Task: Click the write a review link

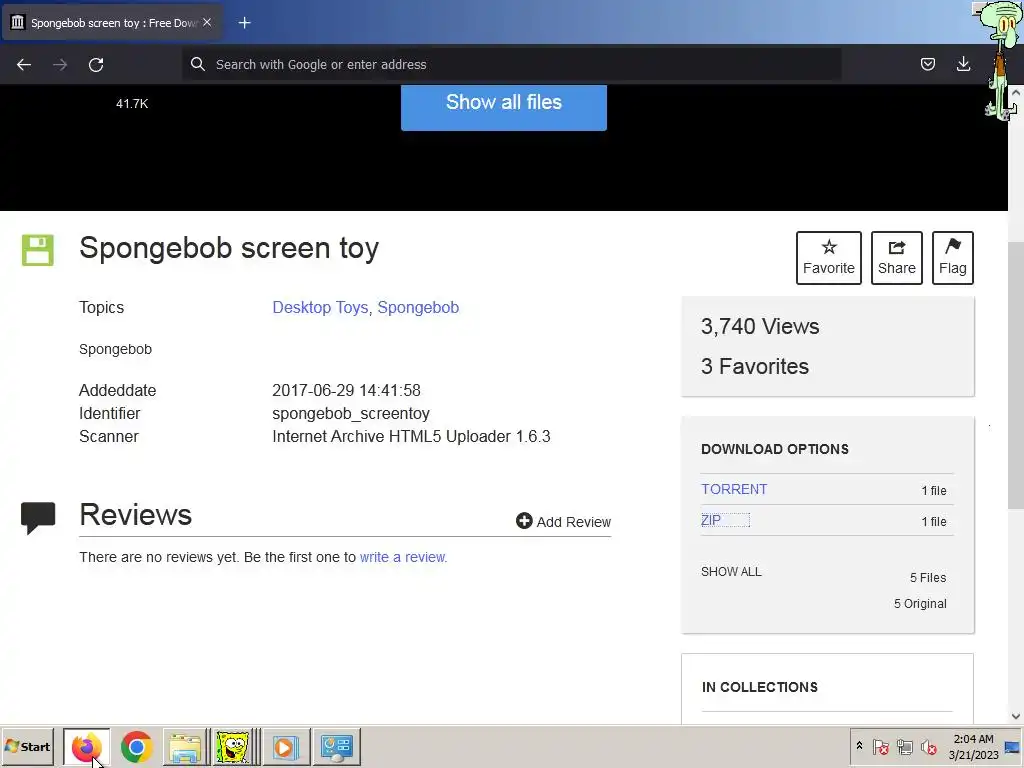Action: tap(402, 557)
